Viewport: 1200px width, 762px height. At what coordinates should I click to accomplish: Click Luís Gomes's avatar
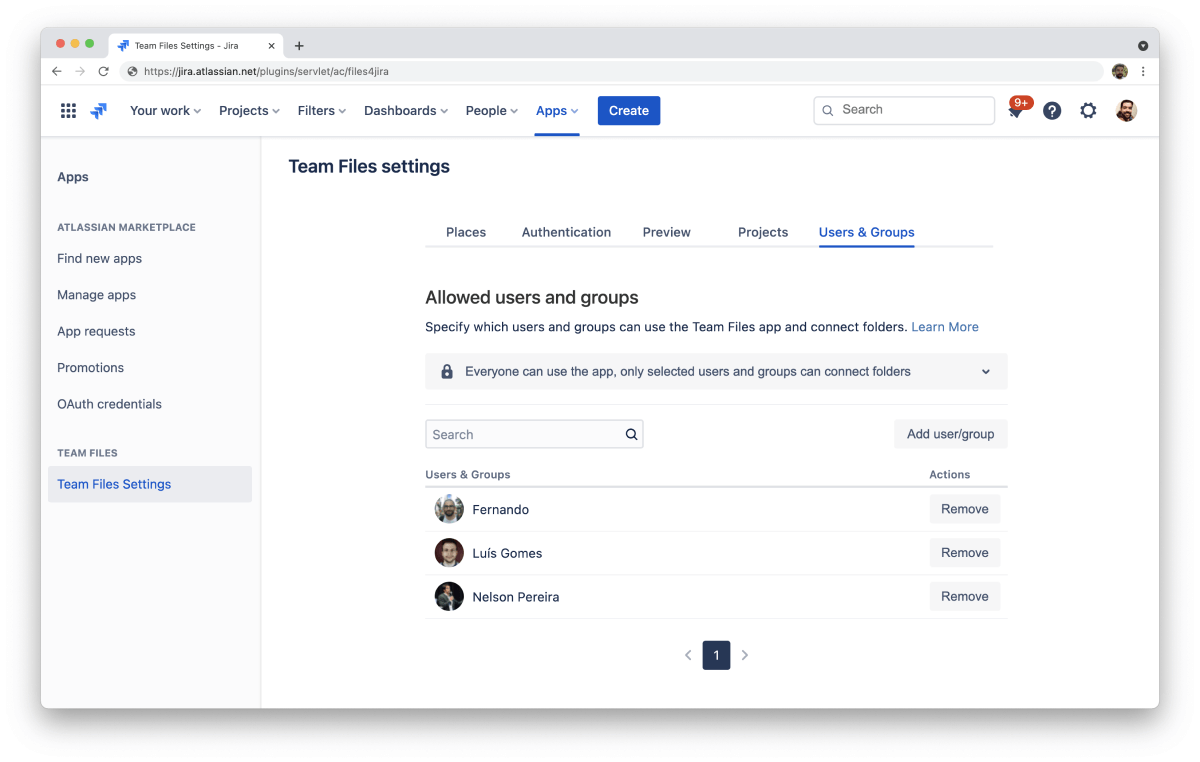449,553
